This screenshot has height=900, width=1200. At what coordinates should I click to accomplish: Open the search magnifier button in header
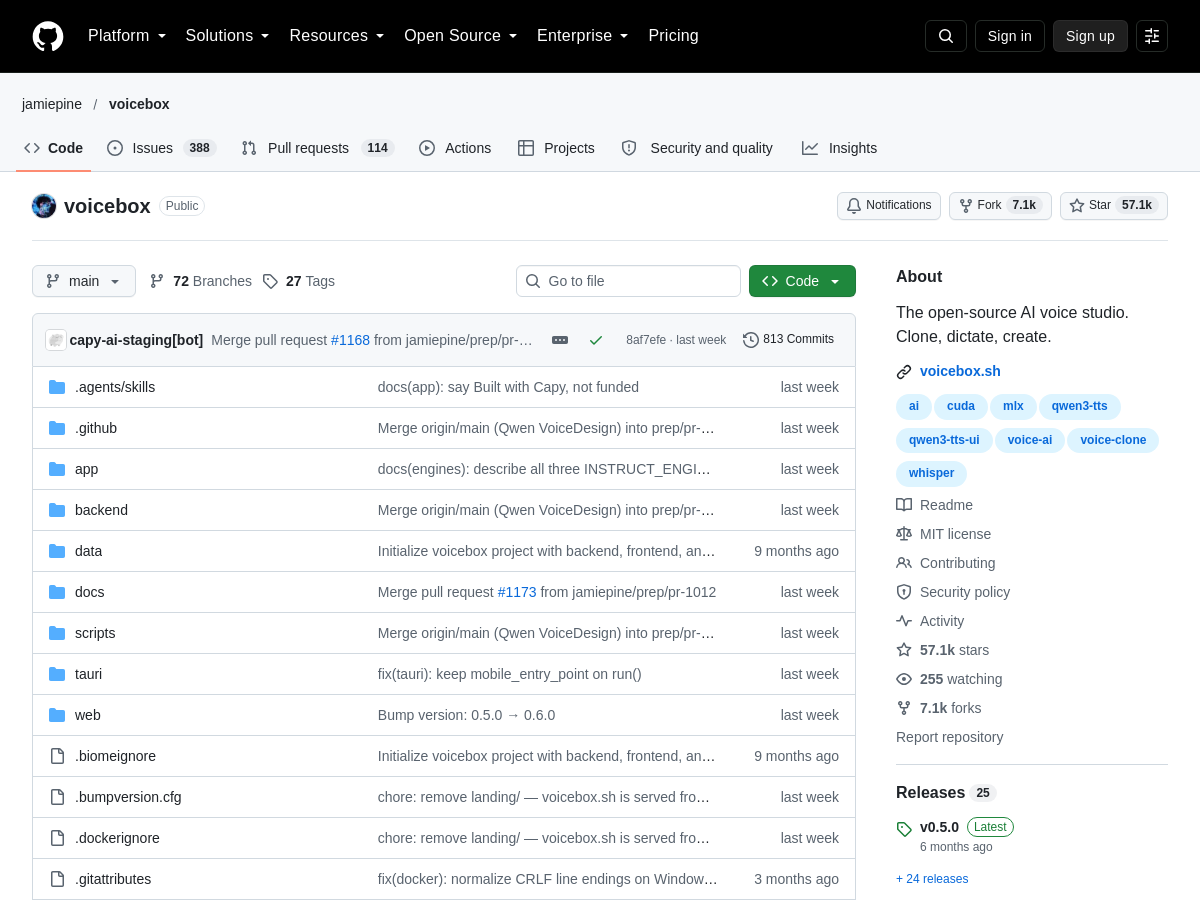pyautogui.click(x=946, y=36)
